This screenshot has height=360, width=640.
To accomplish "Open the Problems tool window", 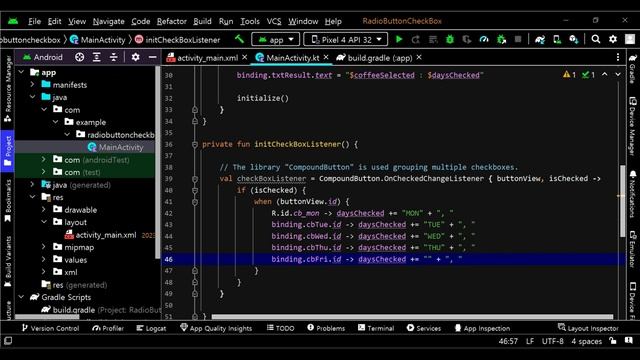I will point(326,328).
